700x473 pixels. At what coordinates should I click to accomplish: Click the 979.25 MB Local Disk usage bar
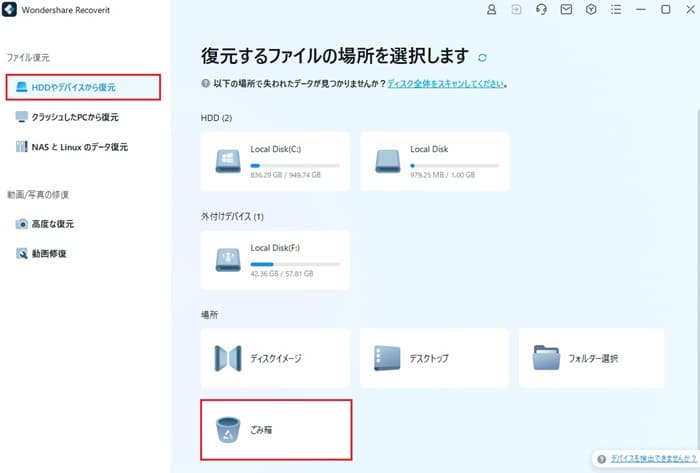coord(454,166)
